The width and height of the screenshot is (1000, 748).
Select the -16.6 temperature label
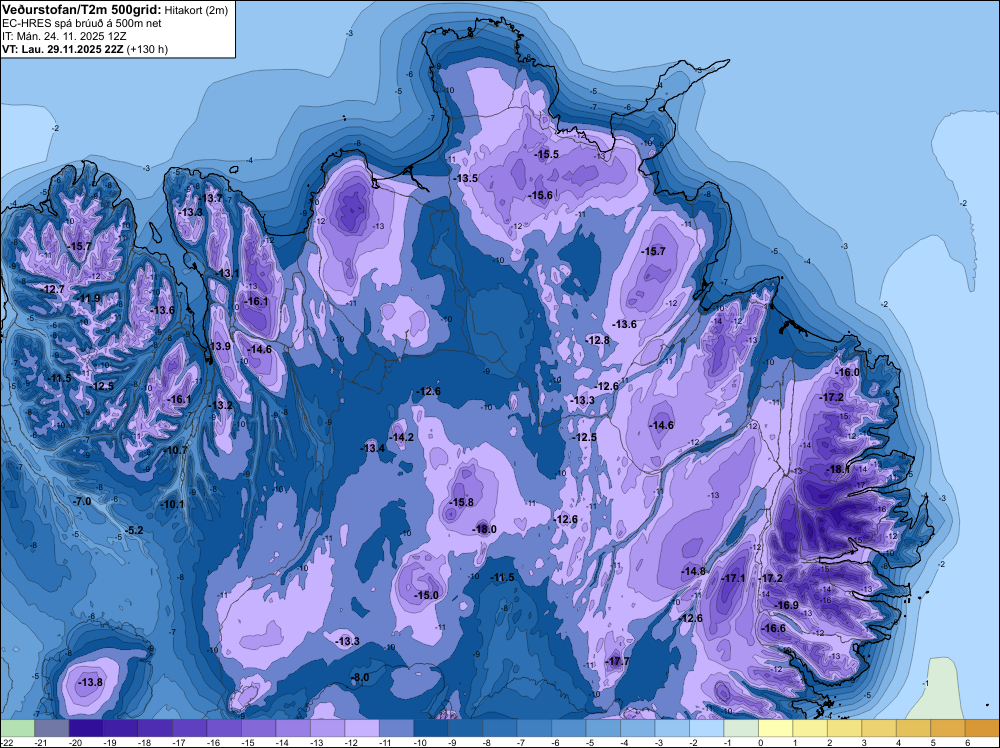click(x=774, y=629)
